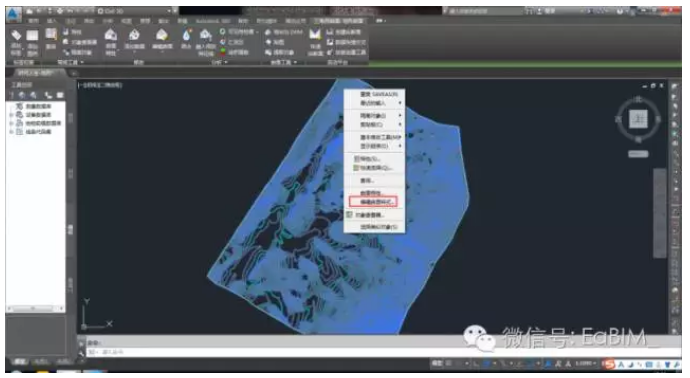
Task: Expand the last node in Toolspace tree
Action: (x=11, y=132)
